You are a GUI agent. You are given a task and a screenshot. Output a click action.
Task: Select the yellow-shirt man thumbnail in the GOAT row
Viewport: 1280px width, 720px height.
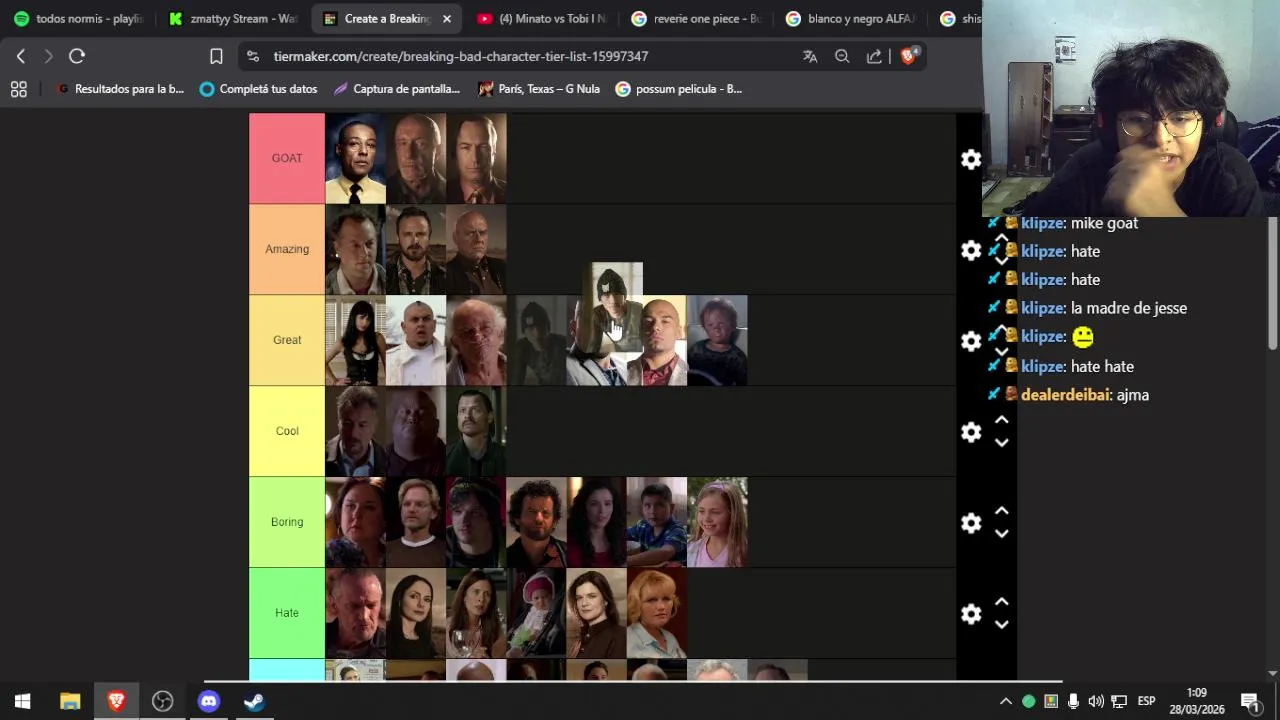[355, 158]
